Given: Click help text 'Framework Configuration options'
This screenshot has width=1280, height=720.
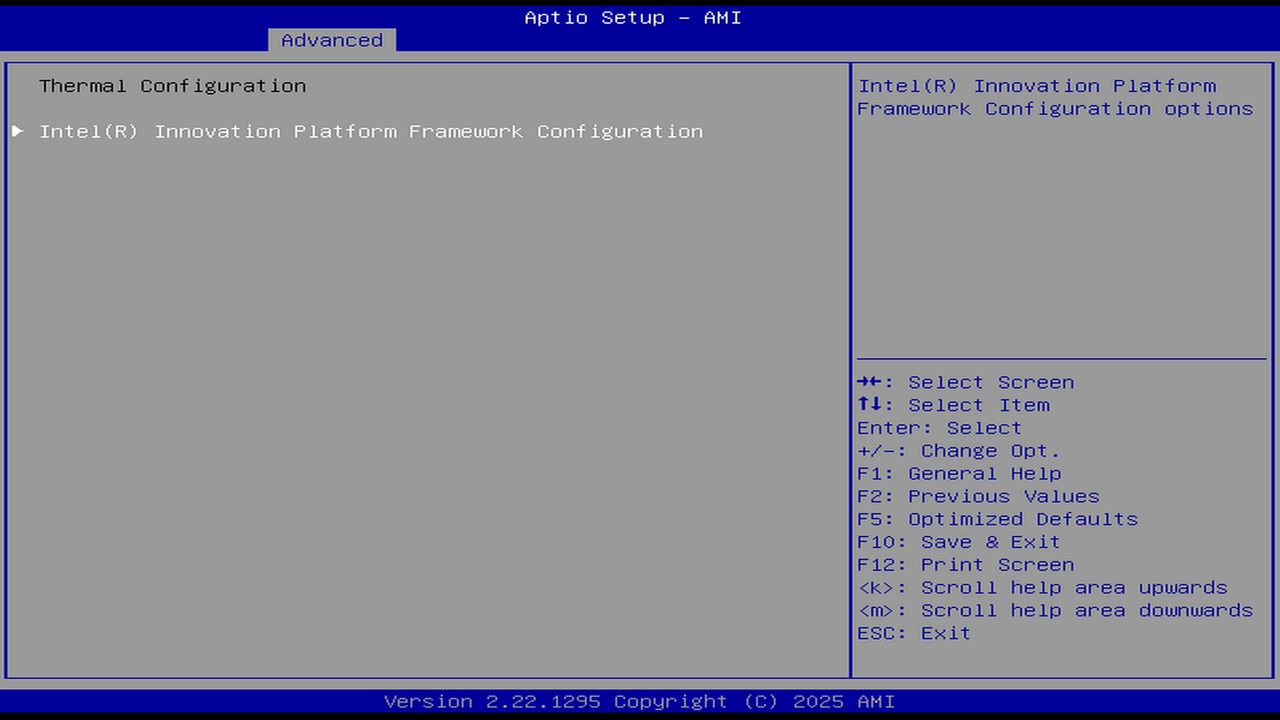Looking at the screenshot, I should [x=1055, y=109].
